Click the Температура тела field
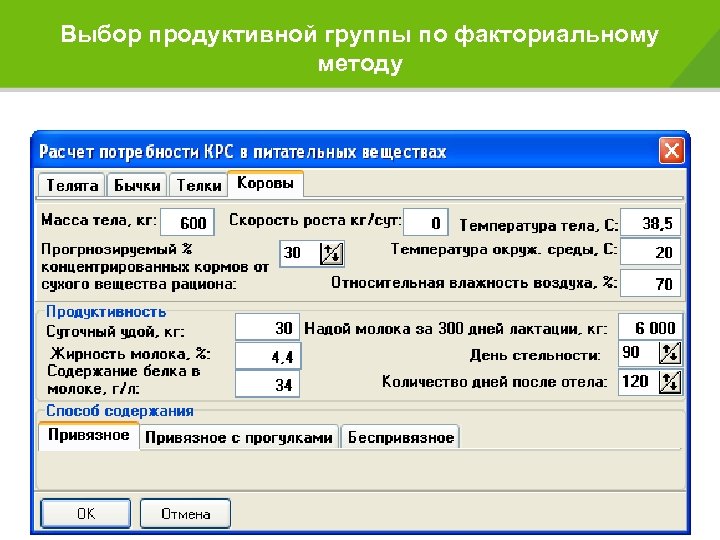720x540 pixels. tap(650, 223)
